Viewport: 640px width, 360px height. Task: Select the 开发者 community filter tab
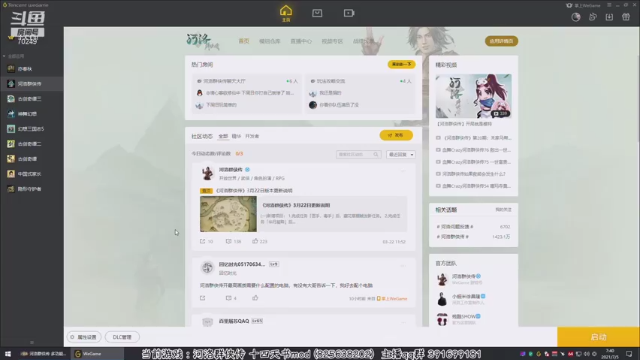coord(252,136)
